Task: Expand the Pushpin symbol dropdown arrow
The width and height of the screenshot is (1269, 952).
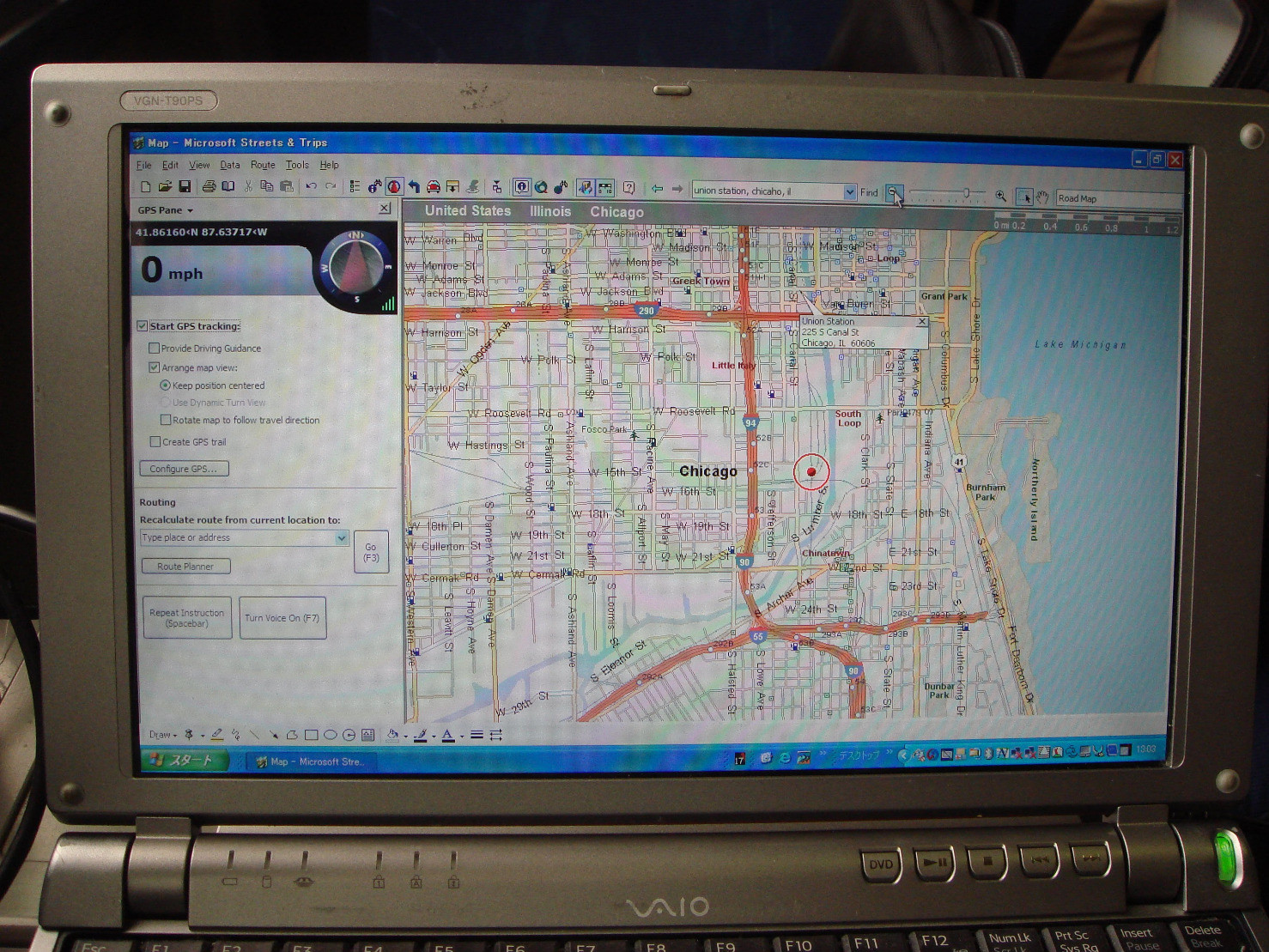Action: tap(203, 736)
